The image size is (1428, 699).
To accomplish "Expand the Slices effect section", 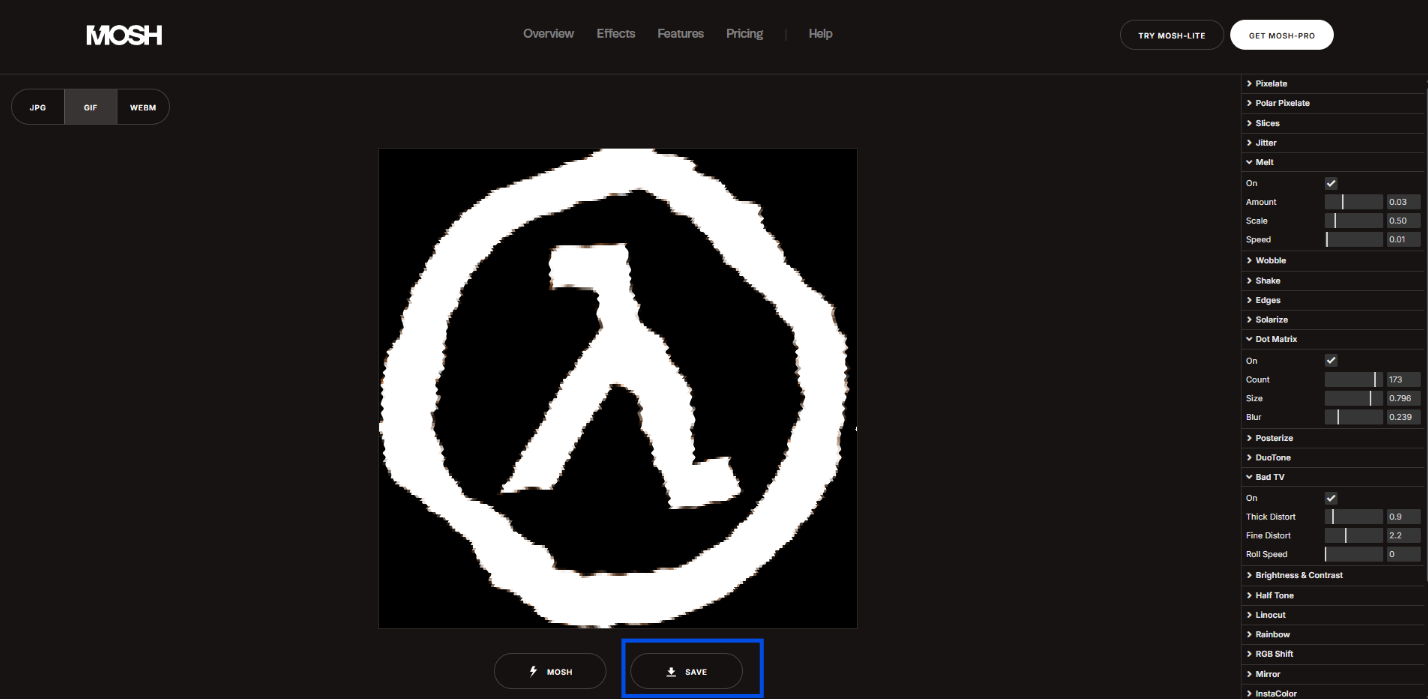I will (1333, 123).
